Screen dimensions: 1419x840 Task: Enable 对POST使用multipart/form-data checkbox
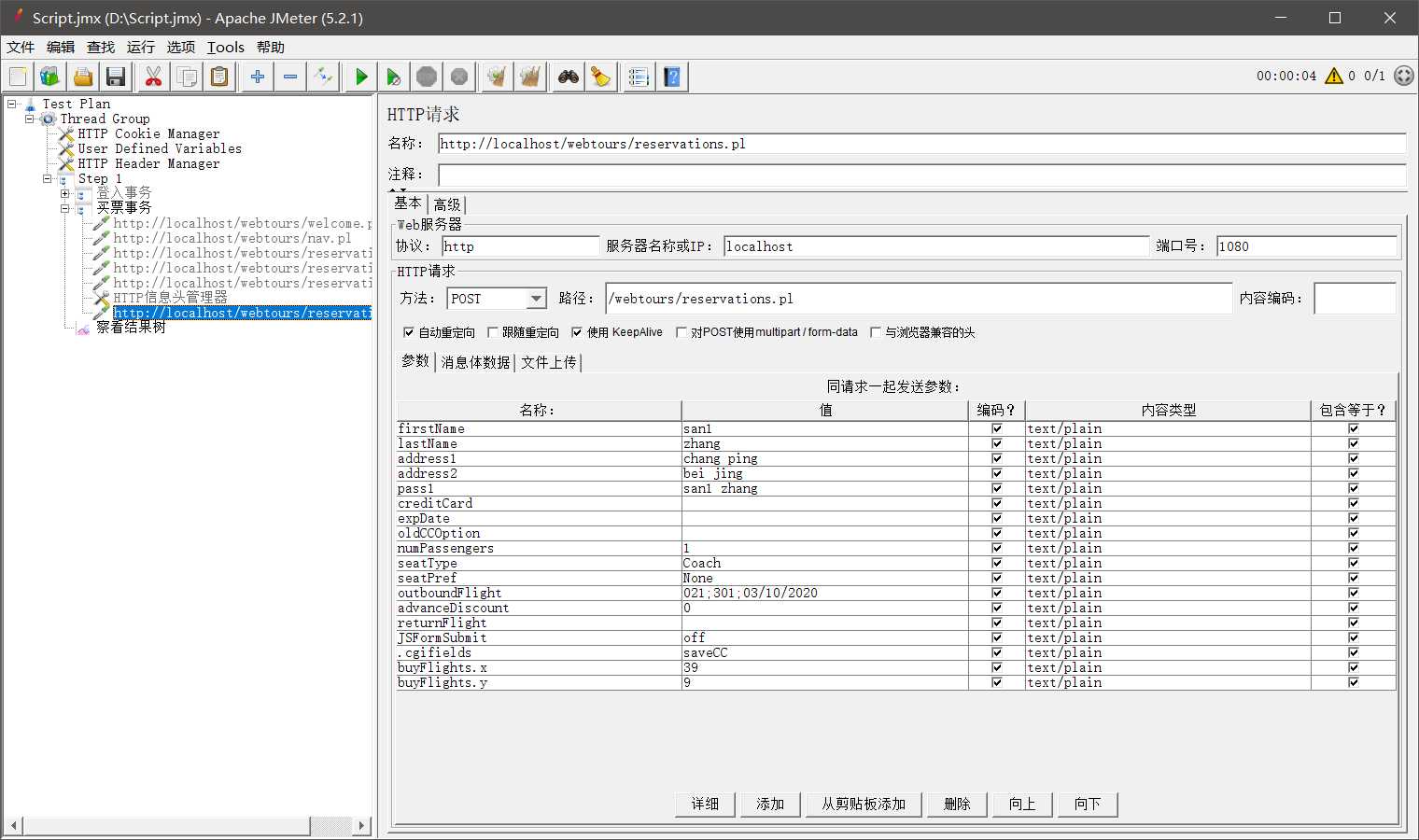681,332
